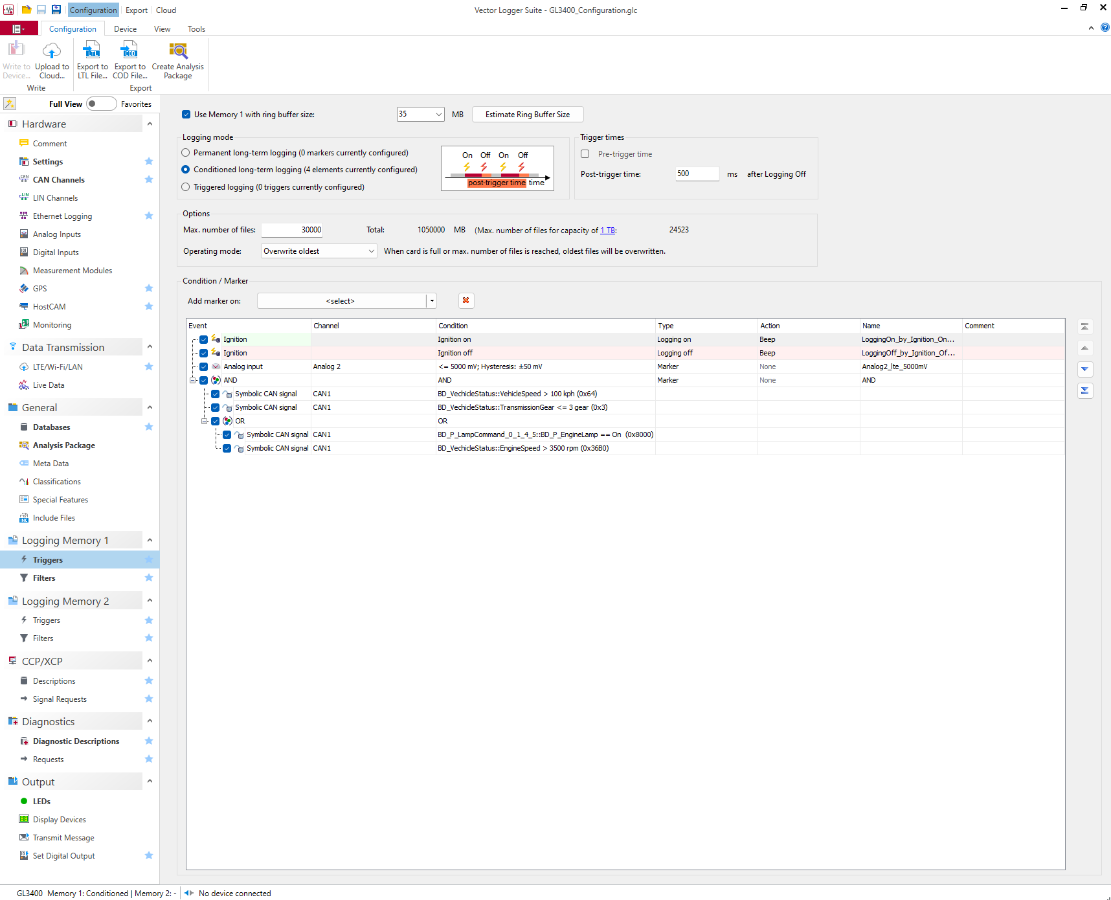The image size is (1111, 900).
Task: Toggle favorite star for CAN Channels
Action: coord(149,179)
